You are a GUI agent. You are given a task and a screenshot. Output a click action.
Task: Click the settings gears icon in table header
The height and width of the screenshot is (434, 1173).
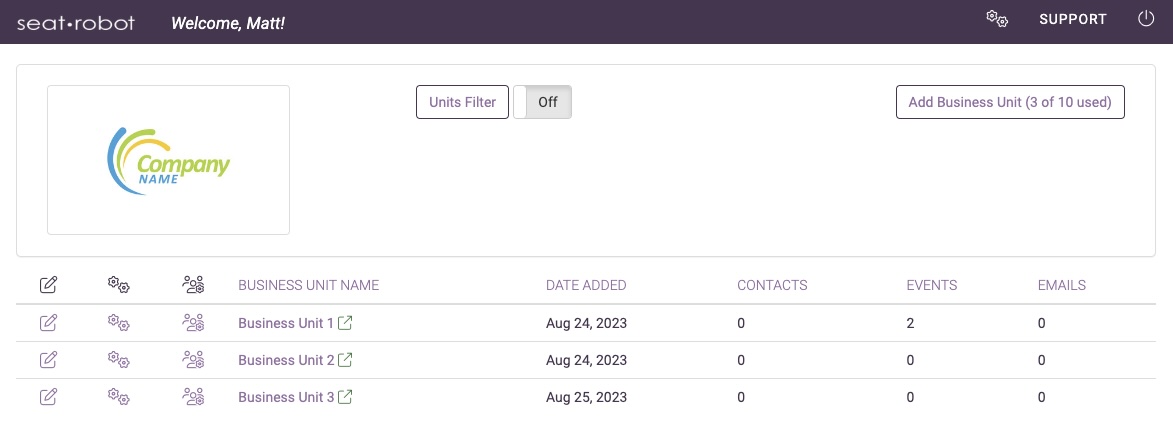(118, 284)
